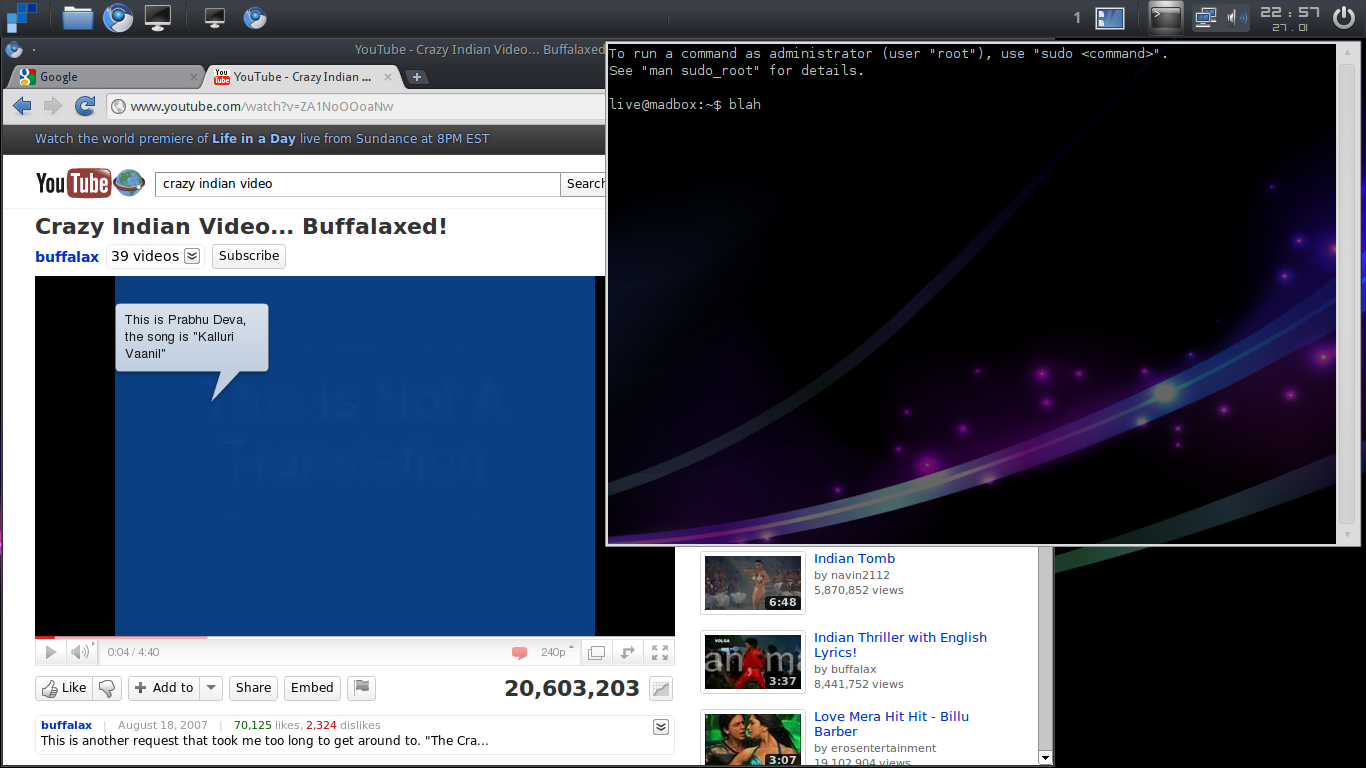This screenshot has height=768, width=1366.
Task: Go to YouTube home via the logo
Action: coord(90,183)
